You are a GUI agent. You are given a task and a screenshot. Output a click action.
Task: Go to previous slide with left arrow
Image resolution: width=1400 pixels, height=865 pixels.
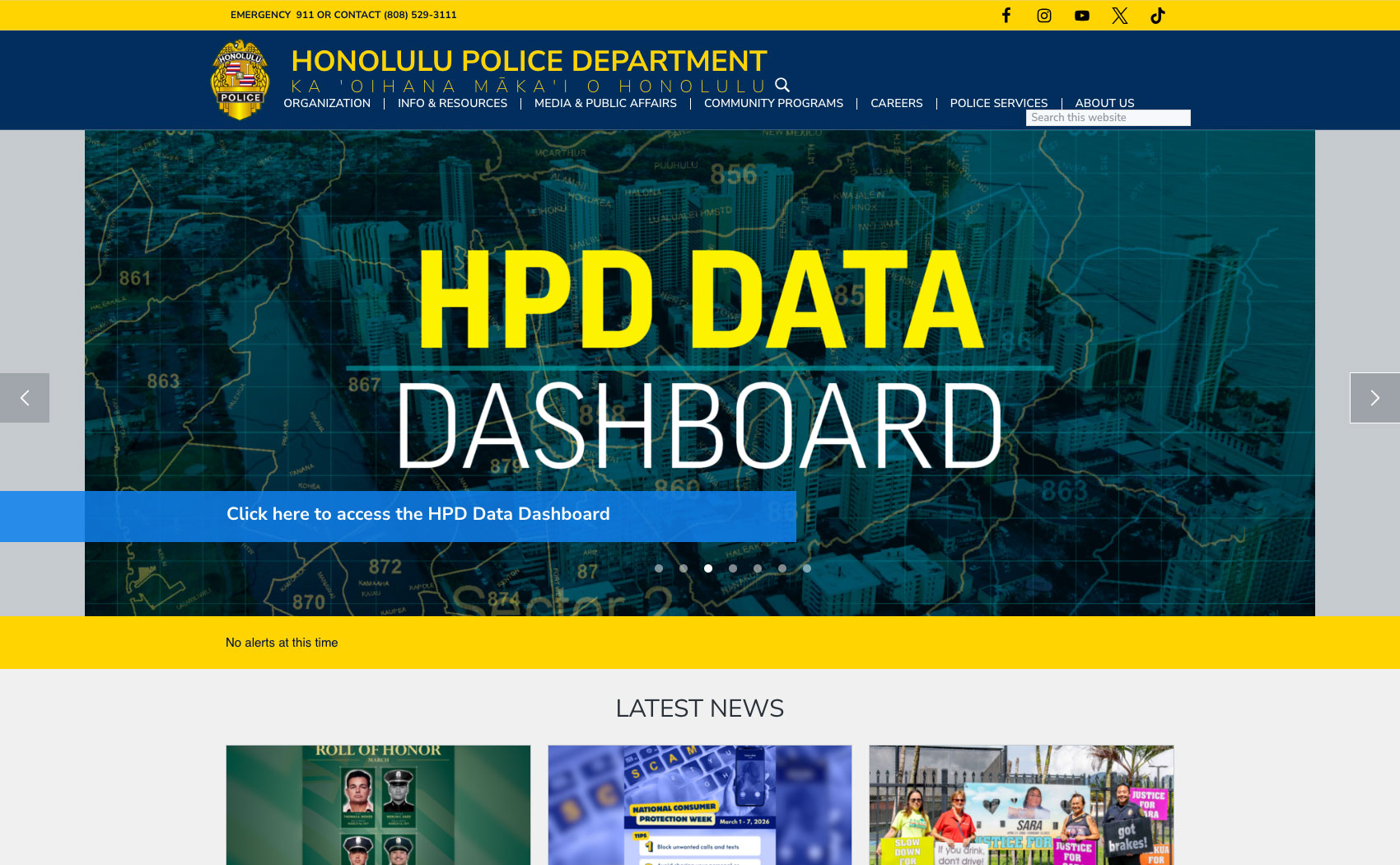coord(25,398)
